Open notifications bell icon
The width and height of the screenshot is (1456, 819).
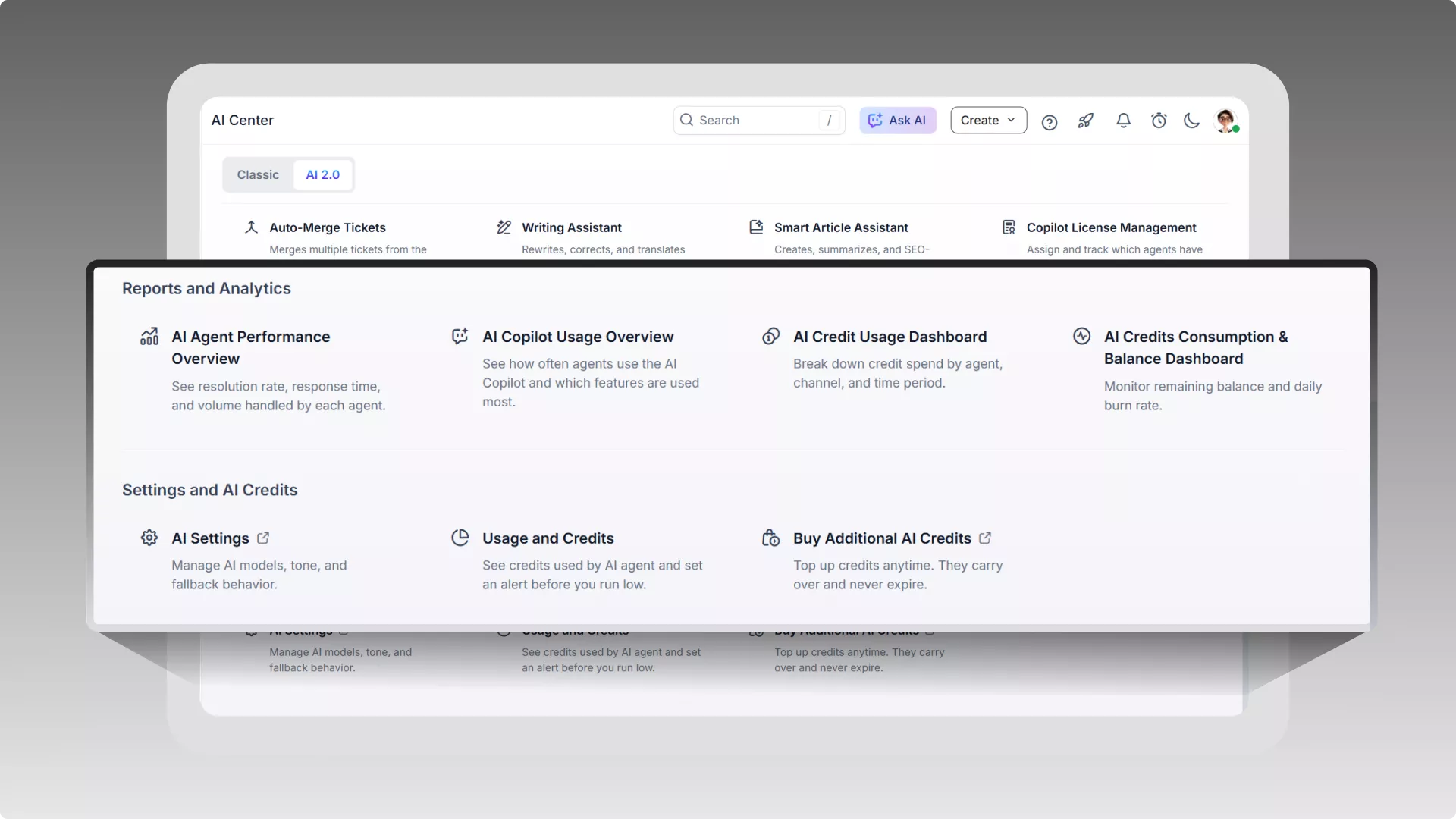(1123, 121)
